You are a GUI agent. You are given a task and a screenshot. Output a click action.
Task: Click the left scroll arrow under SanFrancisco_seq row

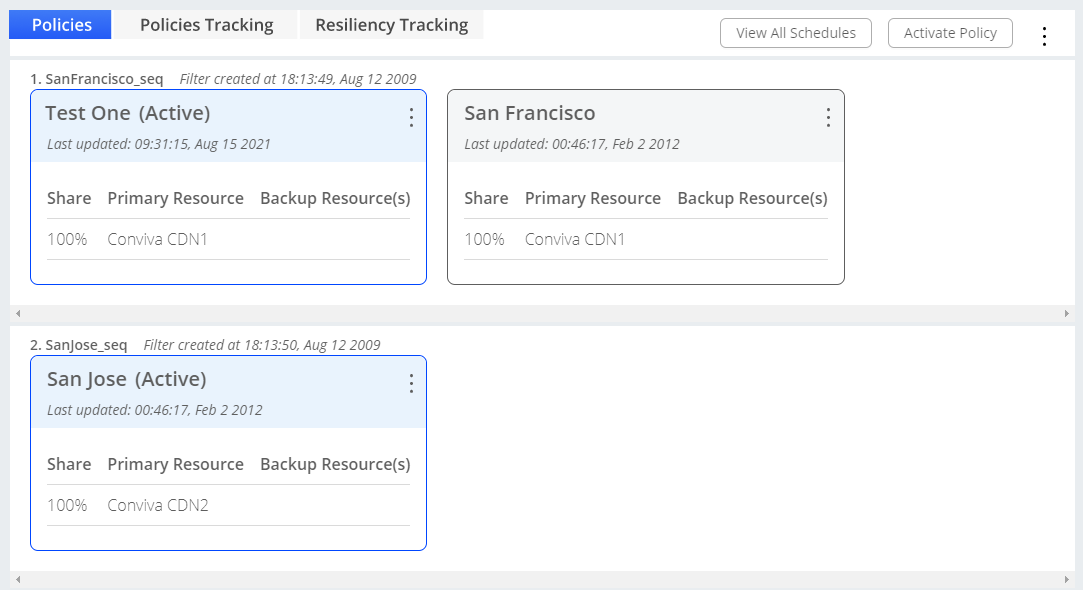tap(18, 314)
